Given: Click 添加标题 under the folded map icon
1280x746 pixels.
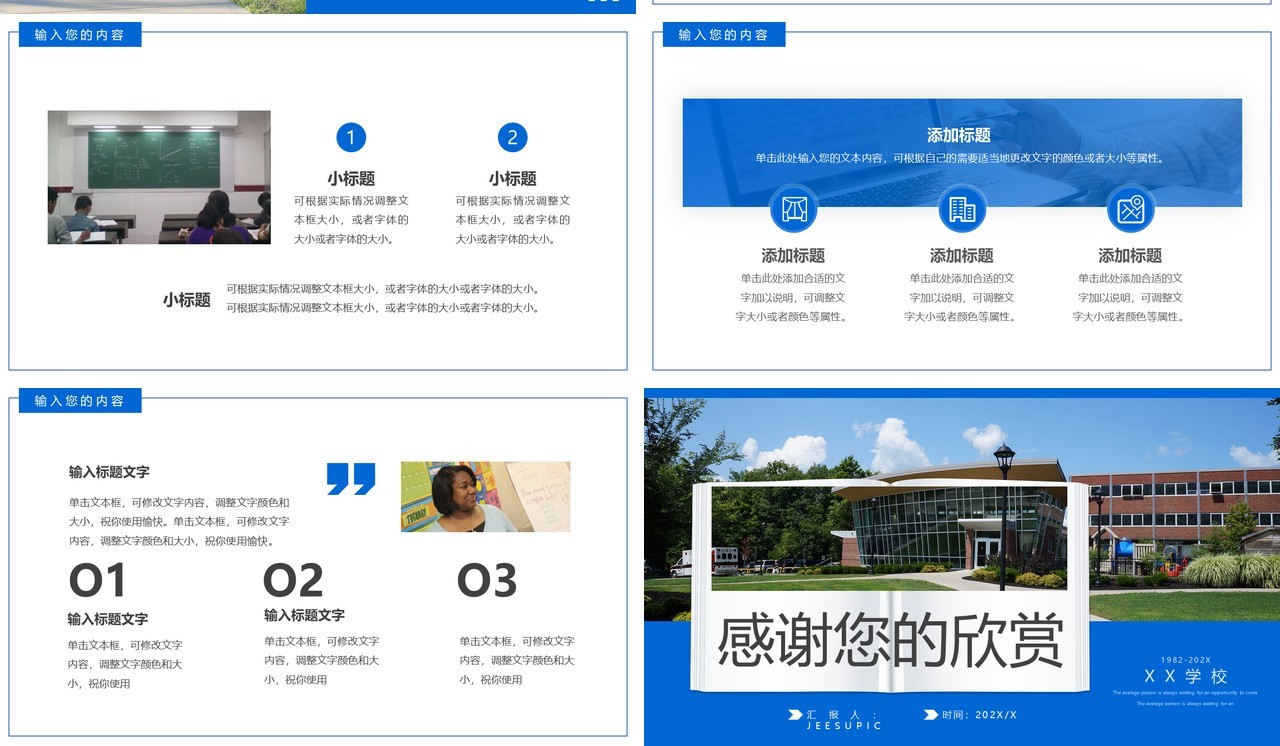Looking at the screenshot, I should (x=793, y=256).
